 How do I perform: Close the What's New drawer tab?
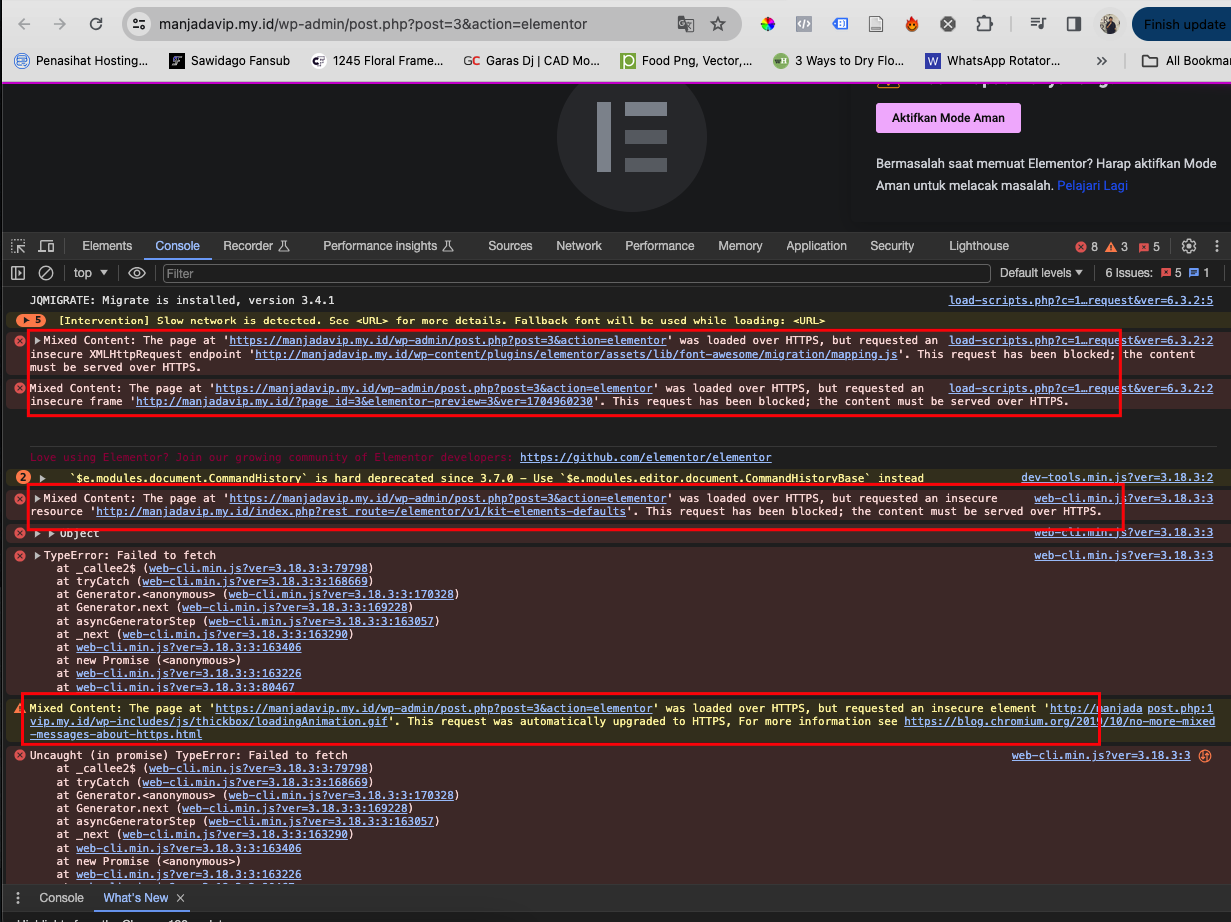(181, 898)
